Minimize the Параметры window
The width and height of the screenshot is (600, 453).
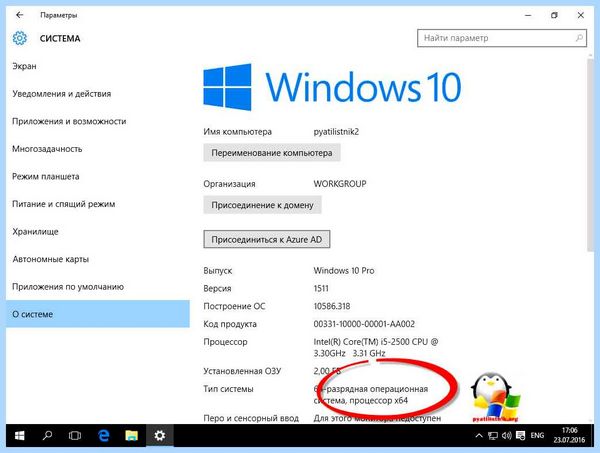click(x=528, y=15)
